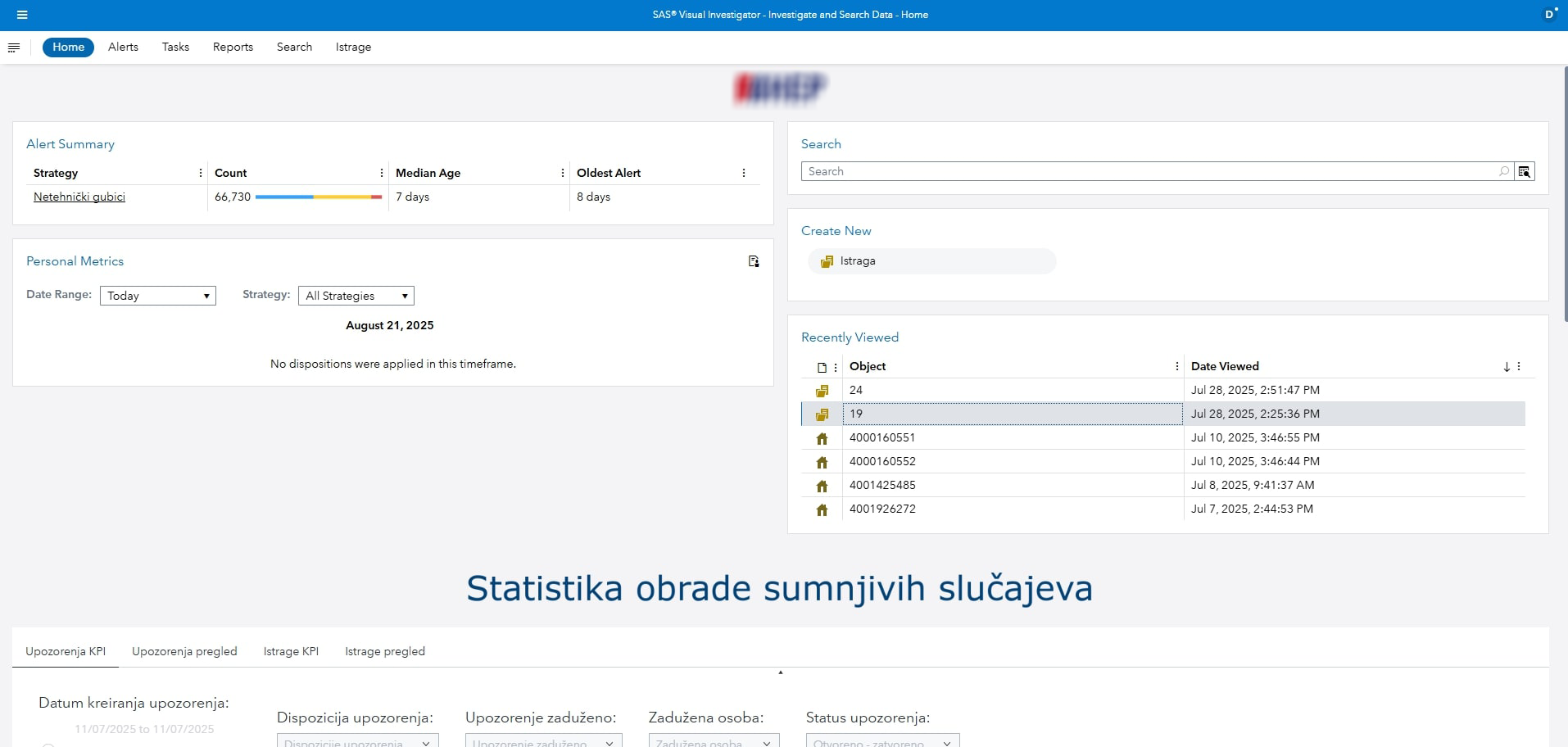The width and height of the screenshot is (1568, 747).
Task: Open Oldest Alert column options menu
Action: coord(743,173)
